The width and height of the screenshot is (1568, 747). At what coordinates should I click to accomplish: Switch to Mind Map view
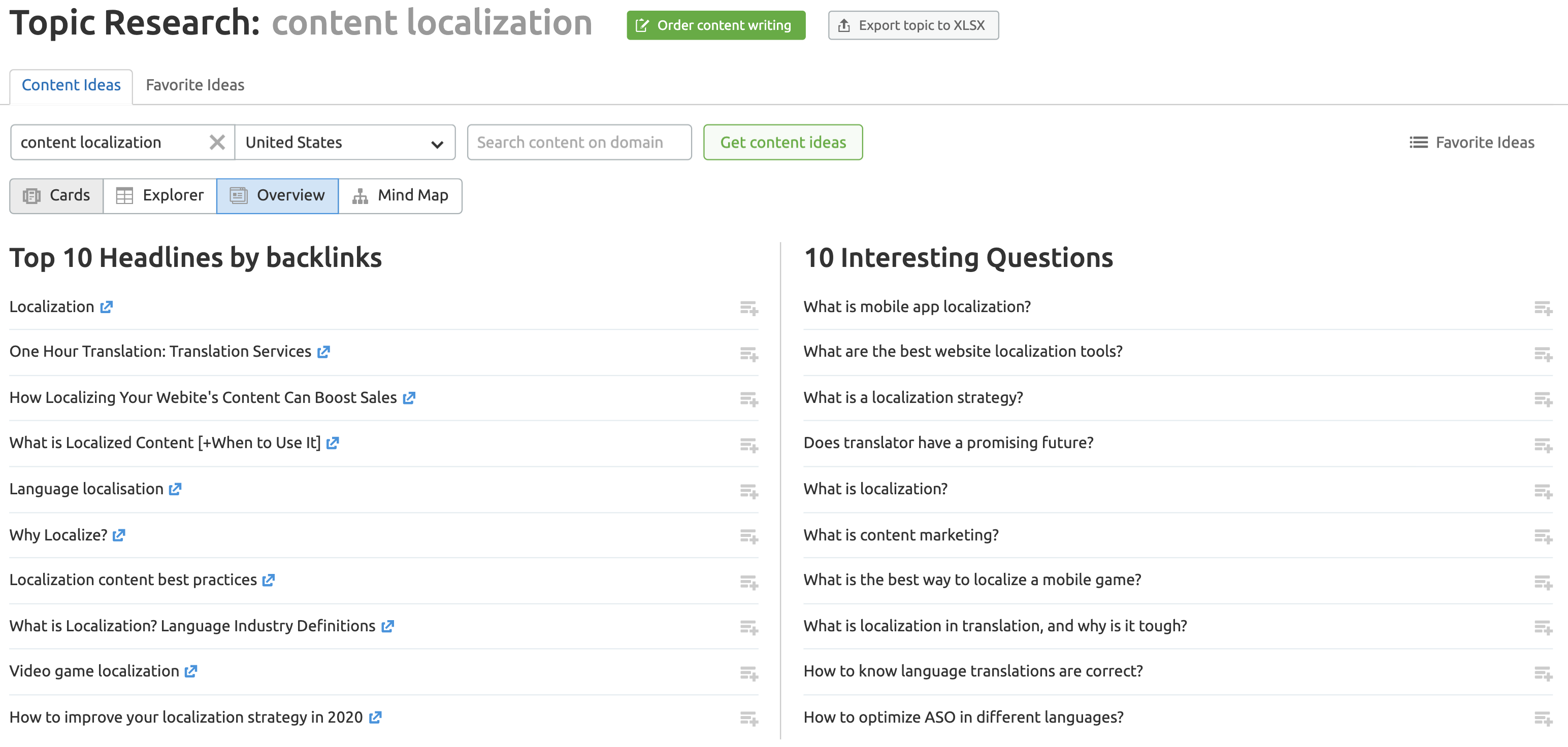(x=400, y=195)
